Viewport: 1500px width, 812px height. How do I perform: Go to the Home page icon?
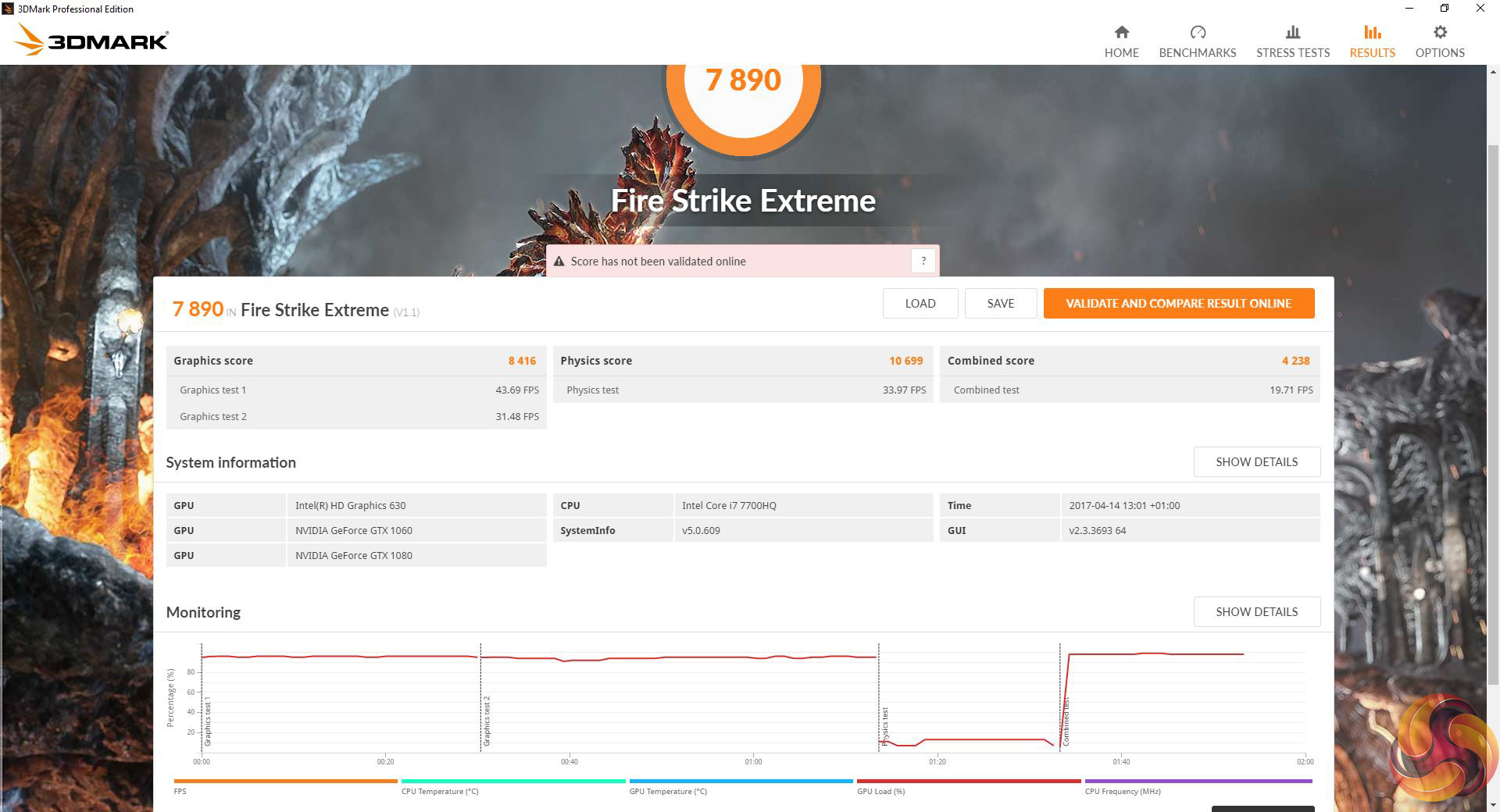[x=1121, y=32]
